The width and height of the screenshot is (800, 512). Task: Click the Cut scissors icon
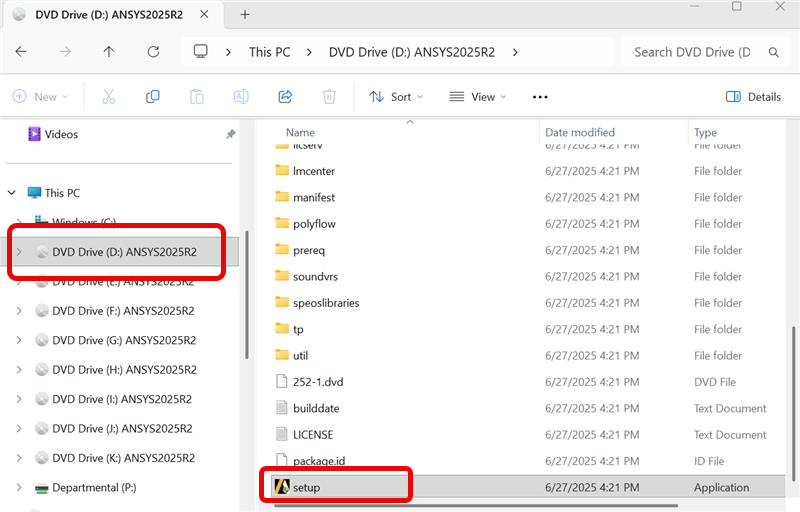[109, 97]
